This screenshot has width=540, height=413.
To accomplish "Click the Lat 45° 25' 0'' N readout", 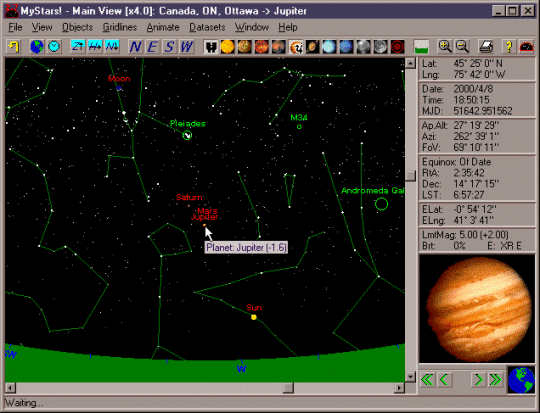I will (463, 63).
